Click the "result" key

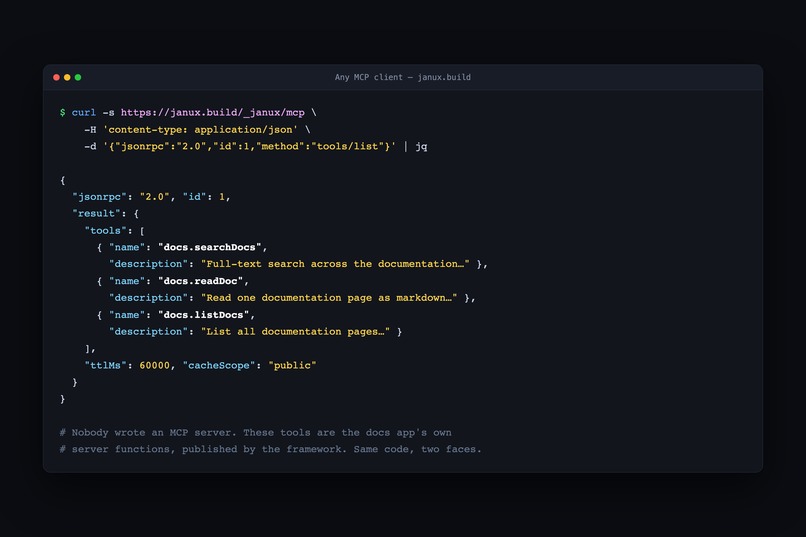tap(96, 214)
